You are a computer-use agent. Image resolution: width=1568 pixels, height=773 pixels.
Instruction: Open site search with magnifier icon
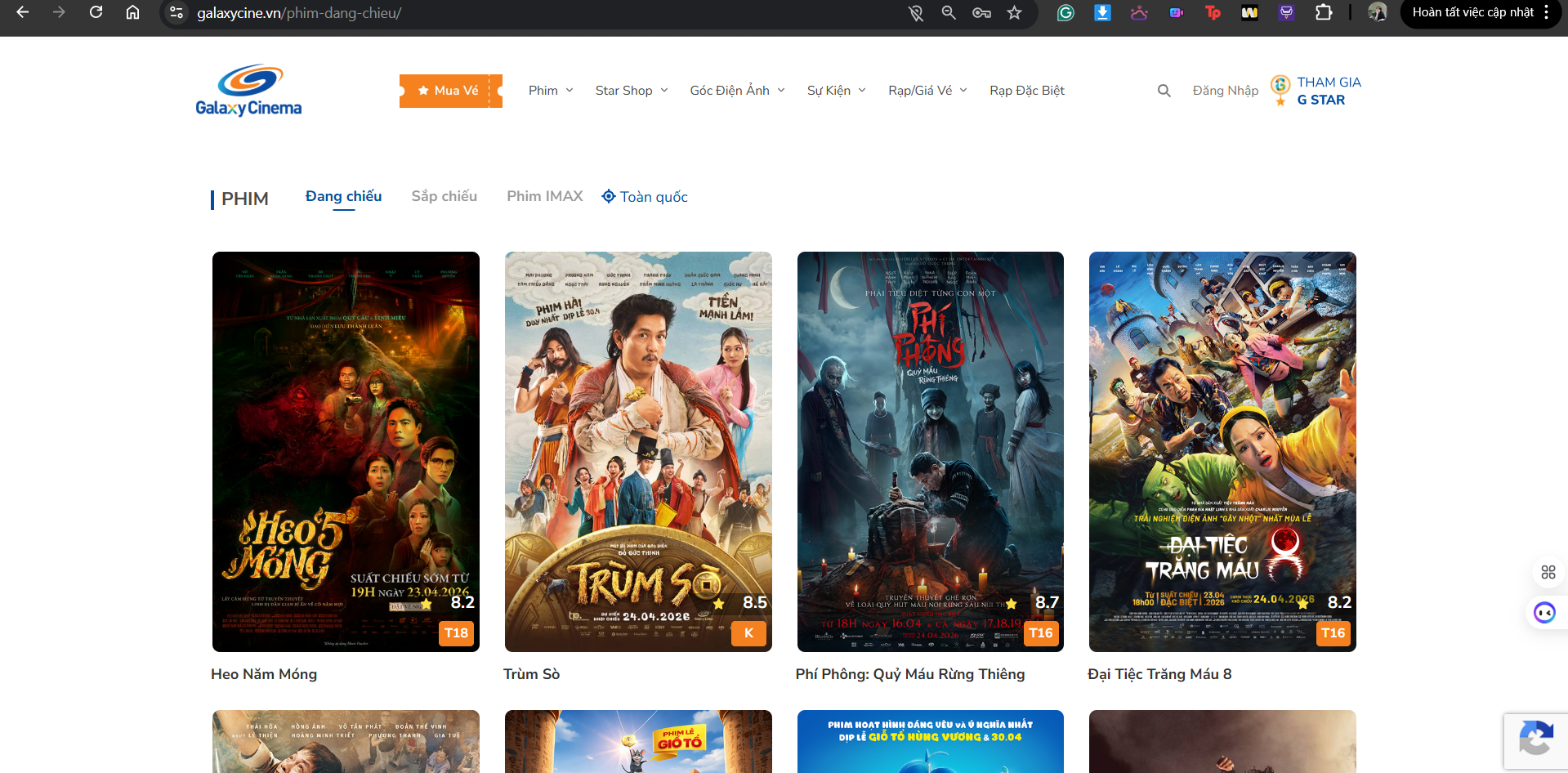tap(1164, 91)
